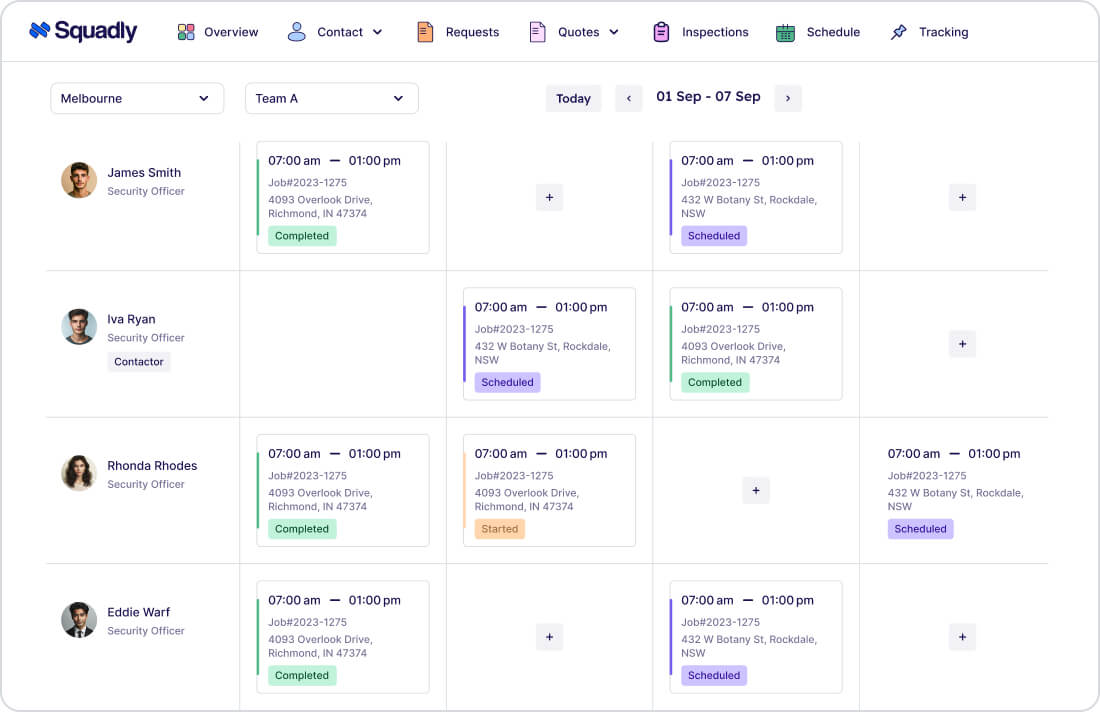
Task: Add shift for Eddie Warf in second day column
Action: (x=549, y=637)
